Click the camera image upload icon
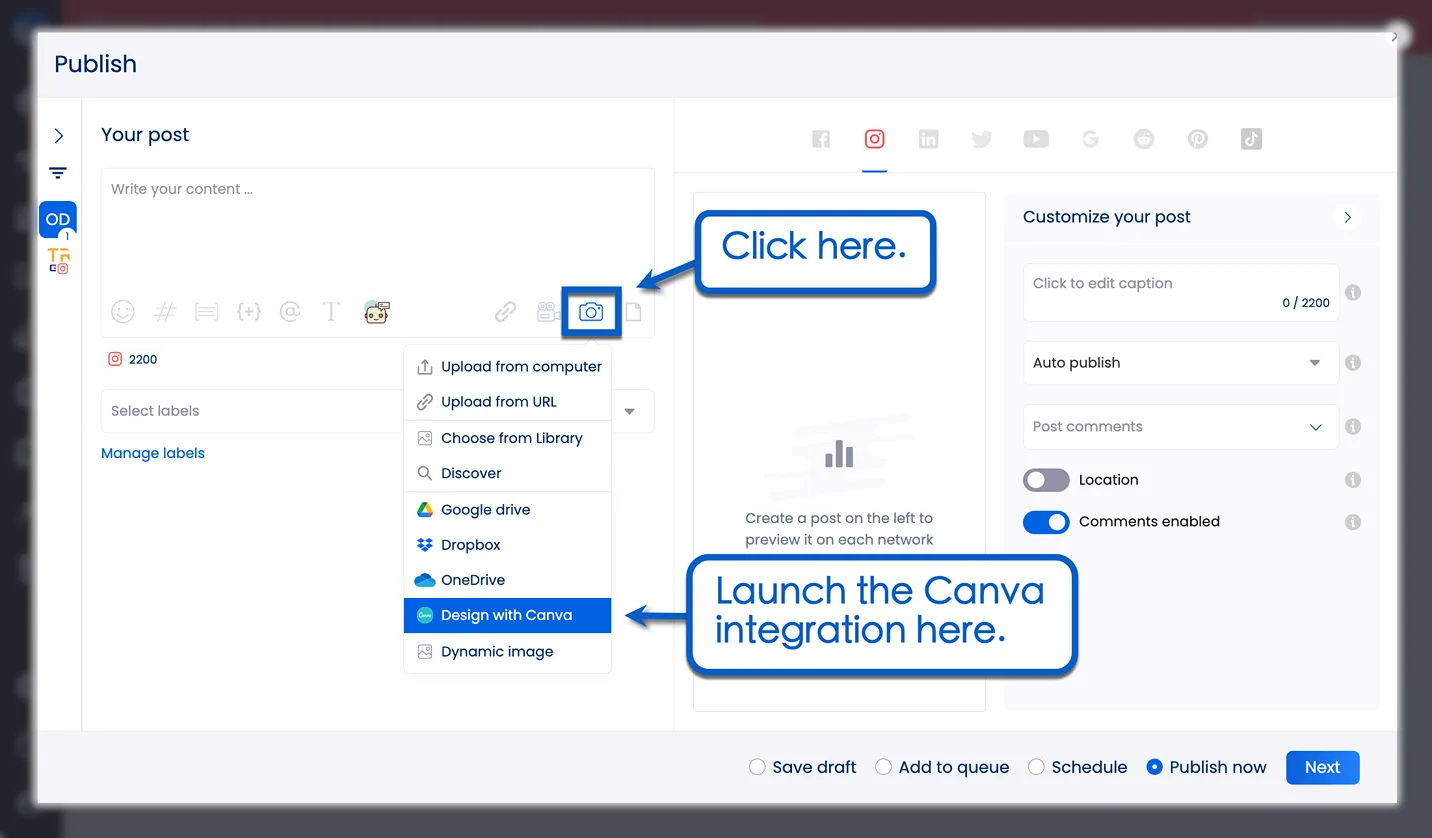The image size is (1432, 838). pyautogui.click(x=591, y=312)
